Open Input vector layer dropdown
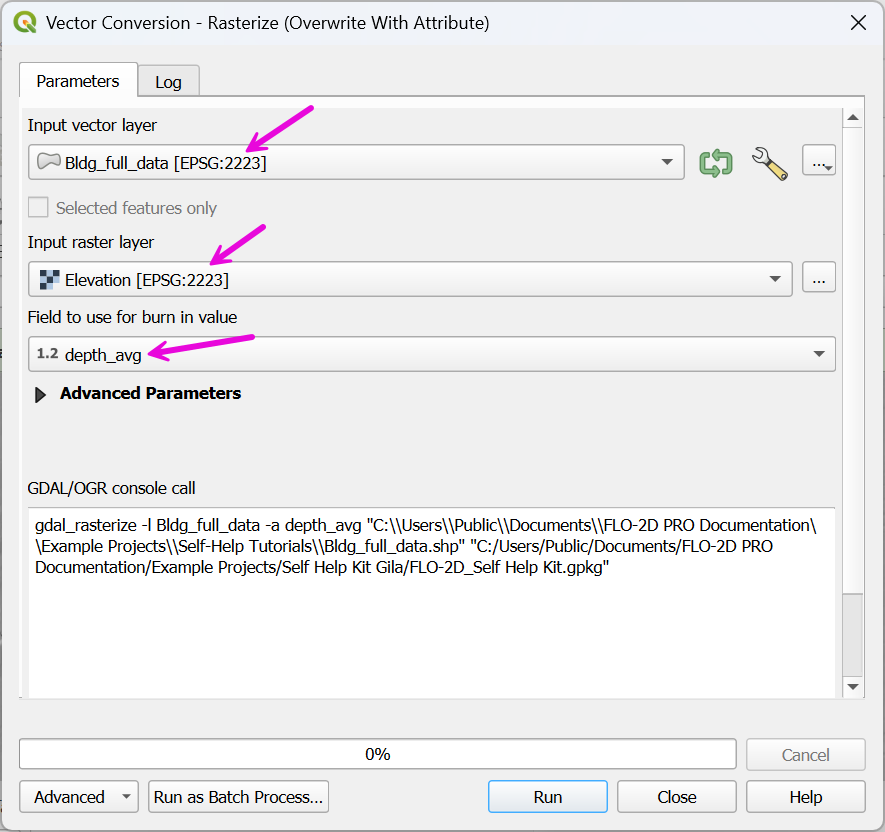 (x=667, y=162)
